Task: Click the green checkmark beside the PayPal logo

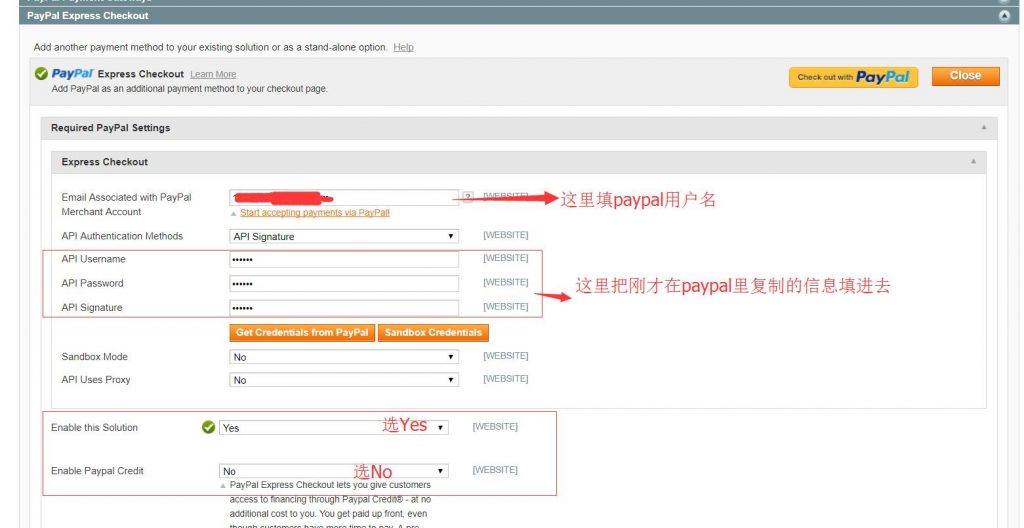Action: [x=41, y=74]
